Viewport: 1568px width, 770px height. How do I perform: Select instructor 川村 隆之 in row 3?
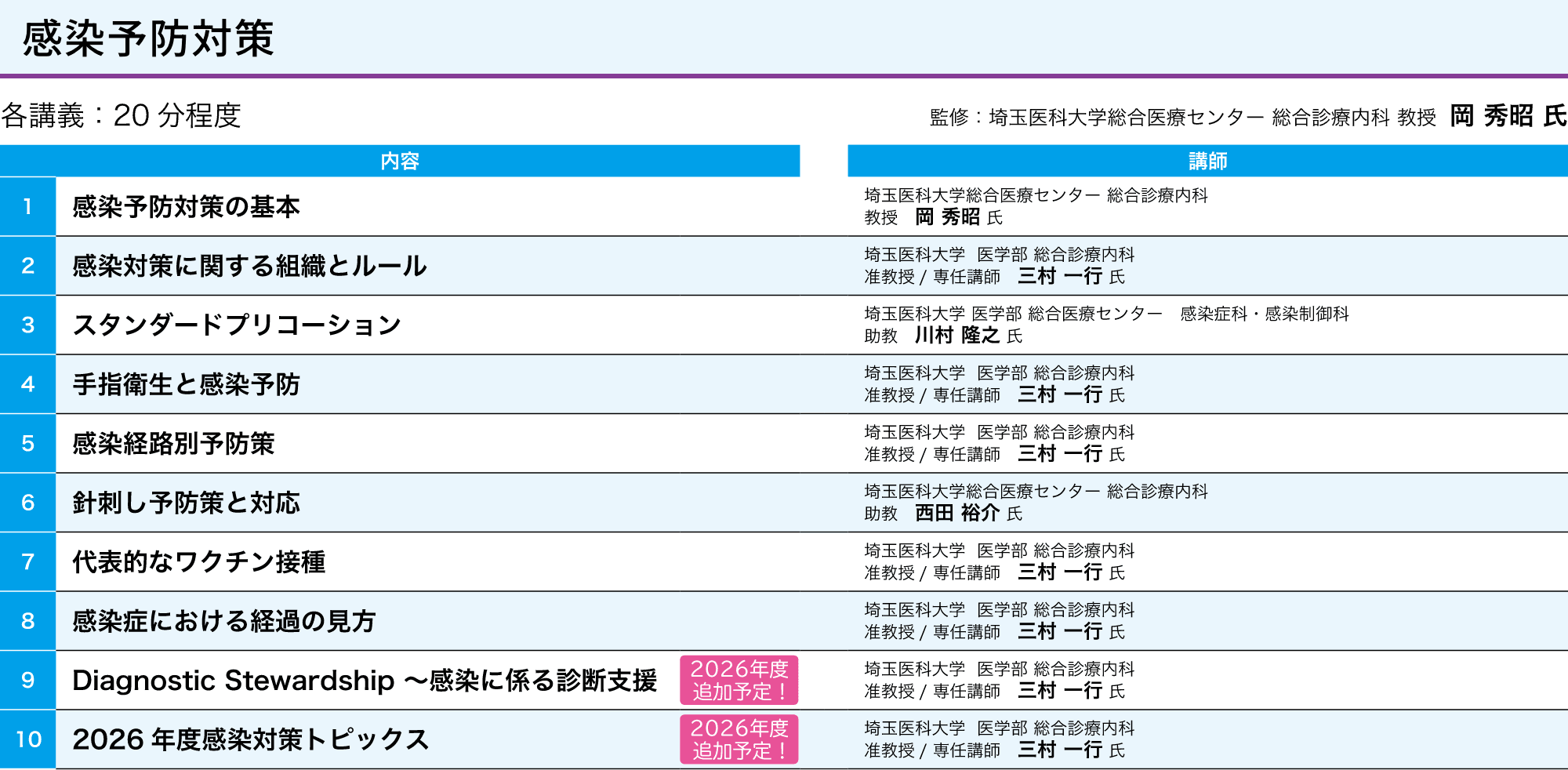coord(956,336)
